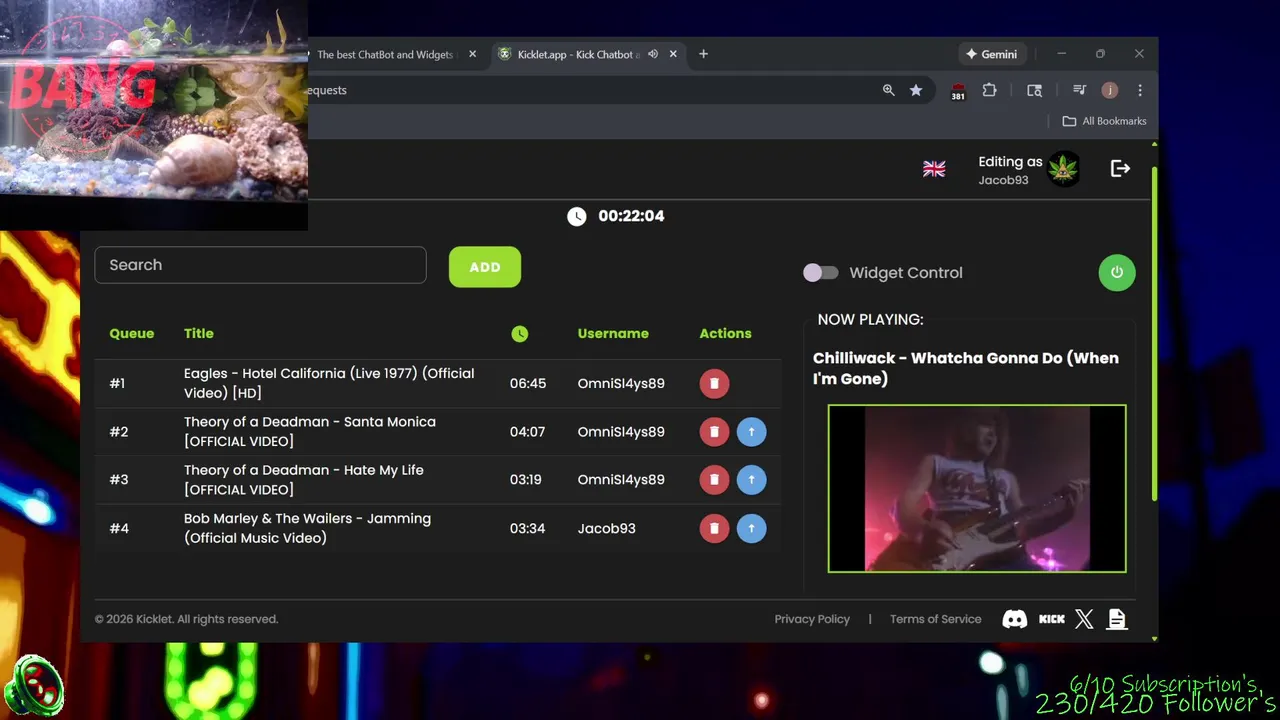Select Theory of a Deadman - Santa Monica title

click(310, 432)
